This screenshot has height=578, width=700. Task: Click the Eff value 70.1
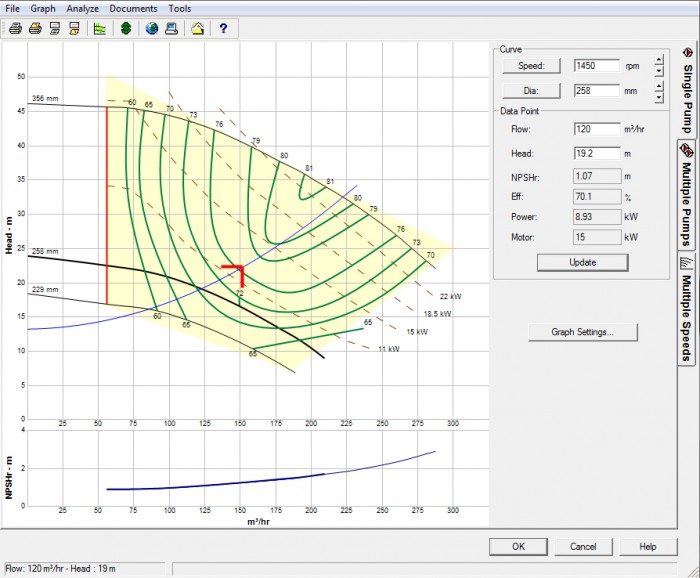click(597, 196)
